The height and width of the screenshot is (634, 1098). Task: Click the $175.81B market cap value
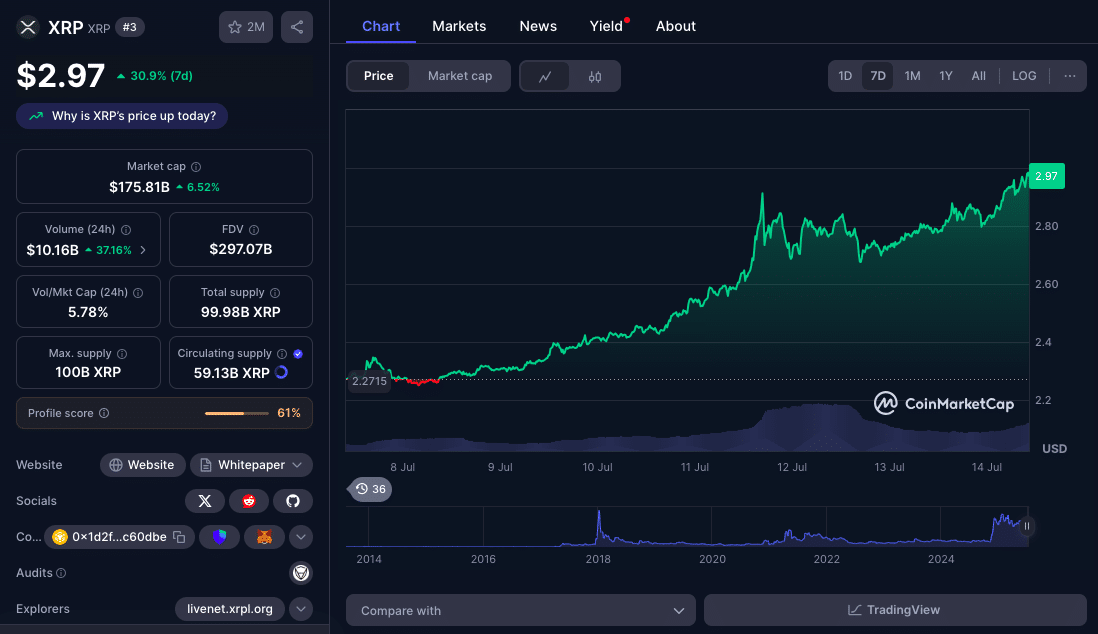point(139,187)
